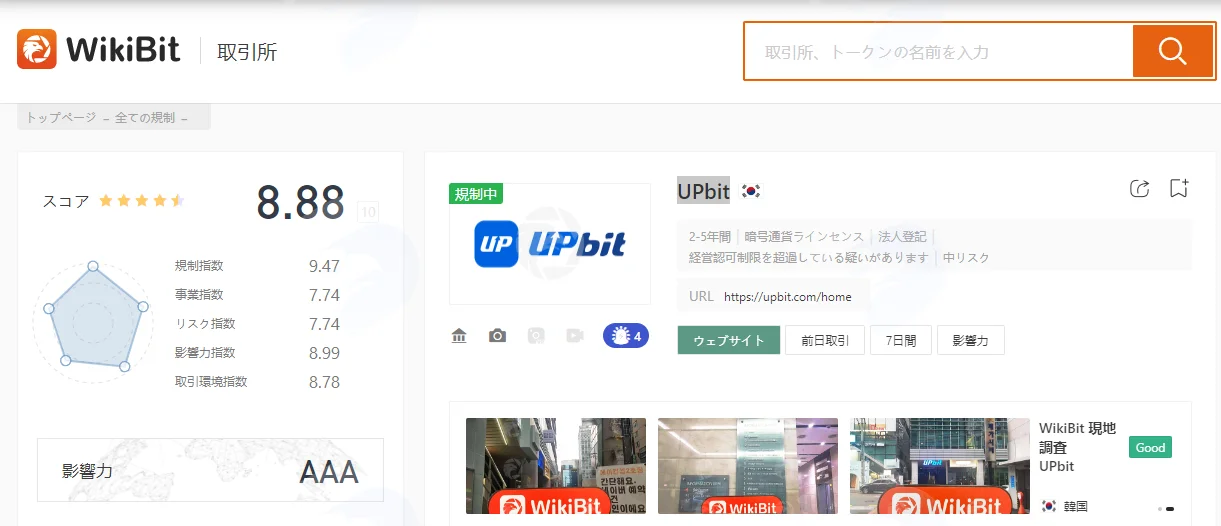Viewport: 1221px width, 526px height.
Task: Click the small 10 max-score box
Action: point(368,212)
